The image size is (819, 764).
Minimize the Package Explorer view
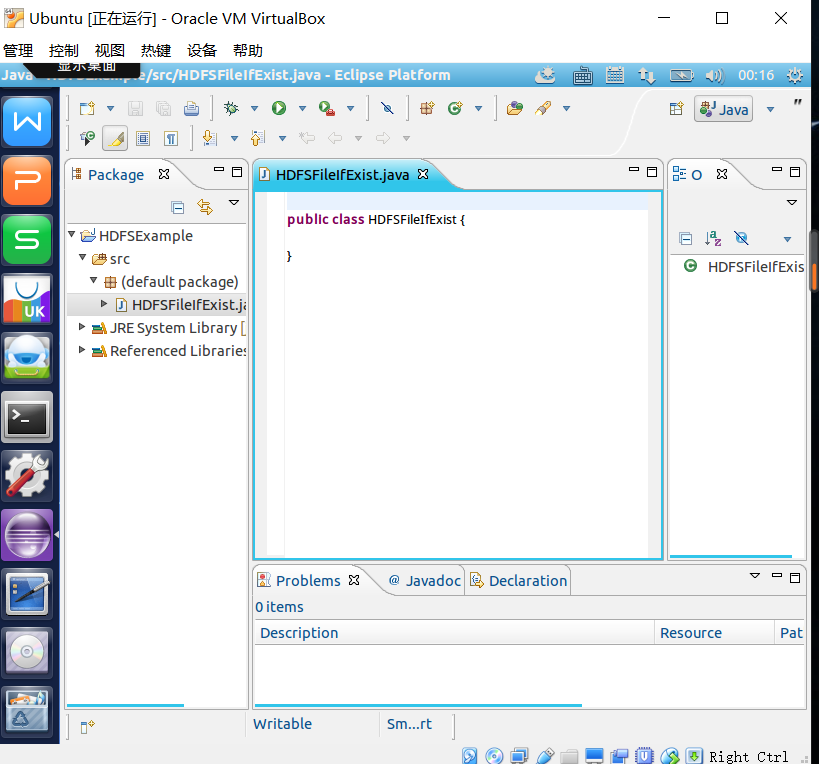(219, 169)
